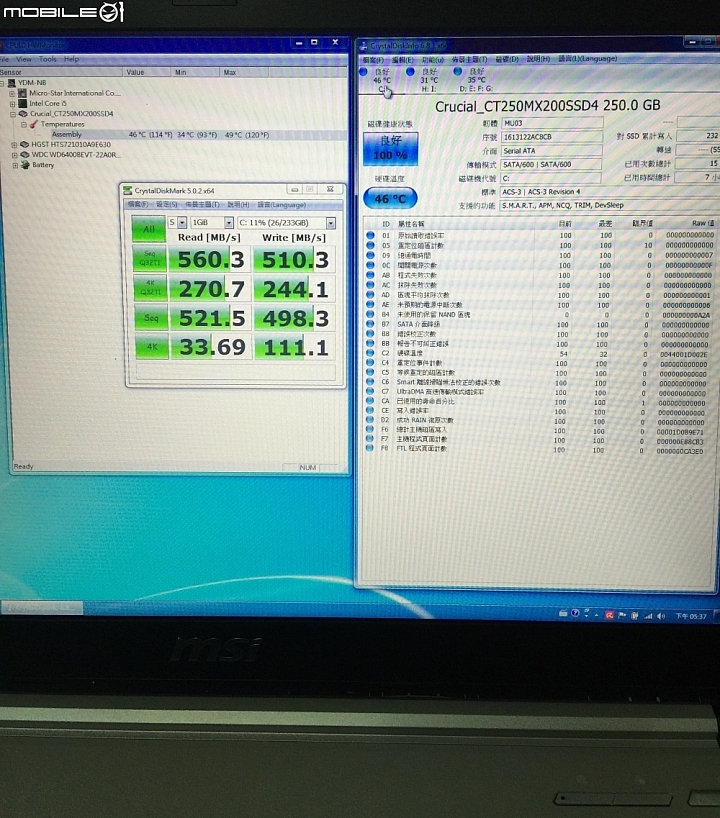Click the All button in CrystalDiskMark

tap(149, 228)
